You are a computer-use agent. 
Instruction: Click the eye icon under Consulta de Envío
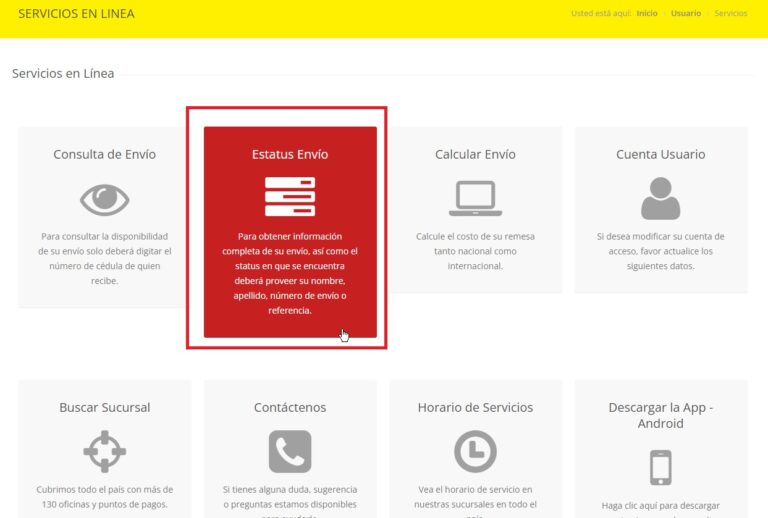pyautogui.click(x=104, y=200)
